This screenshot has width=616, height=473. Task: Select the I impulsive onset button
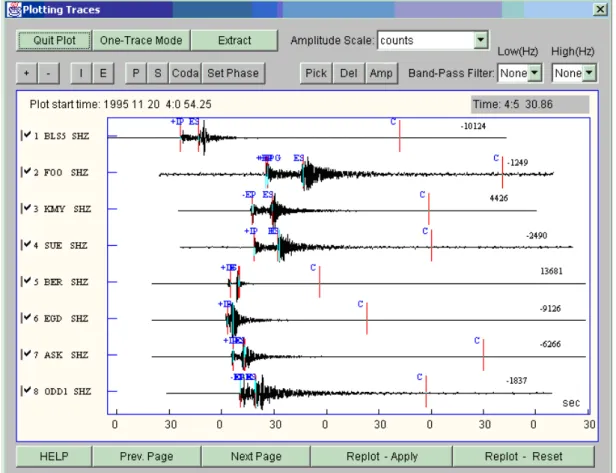(x=81, y=73)
